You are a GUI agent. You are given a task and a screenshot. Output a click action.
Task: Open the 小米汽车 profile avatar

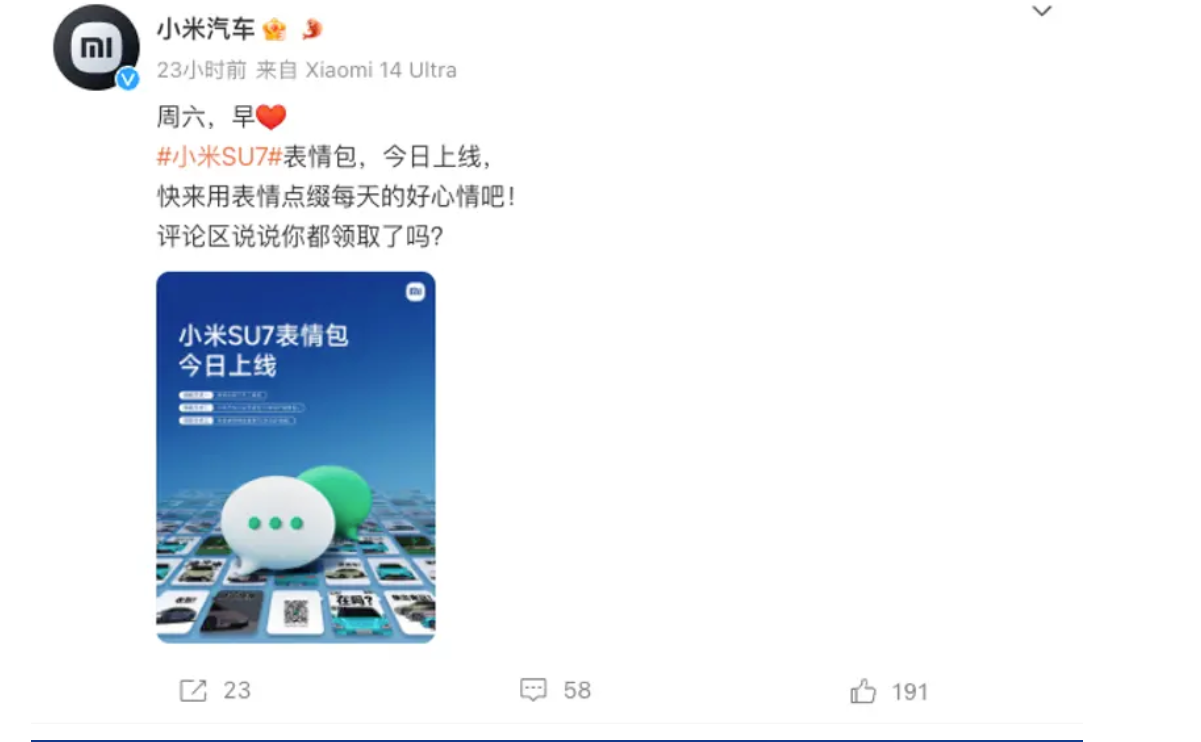pos(96,47)
